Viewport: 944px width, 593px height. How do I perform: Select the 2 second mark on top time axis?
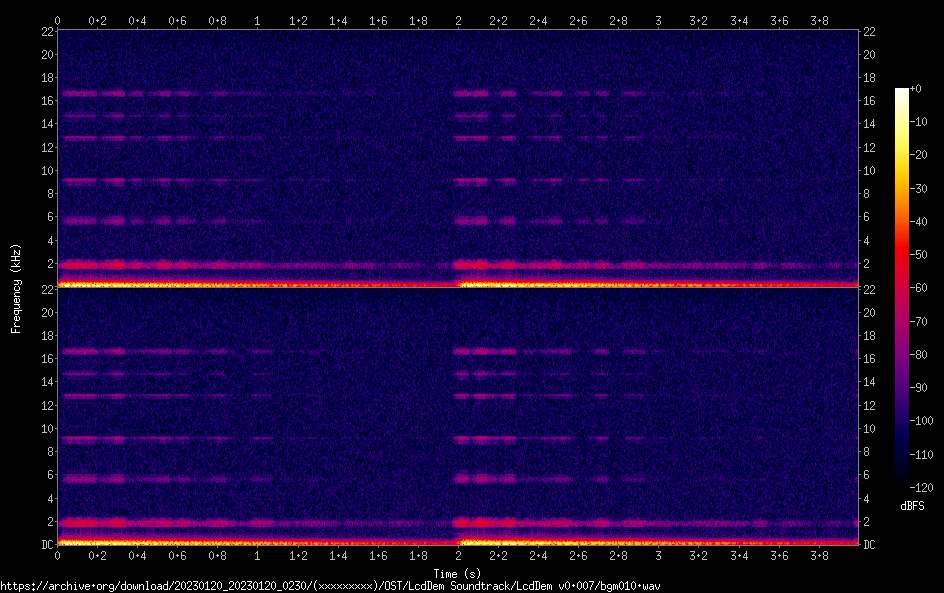pyautogui.click(x=458, y=20)
